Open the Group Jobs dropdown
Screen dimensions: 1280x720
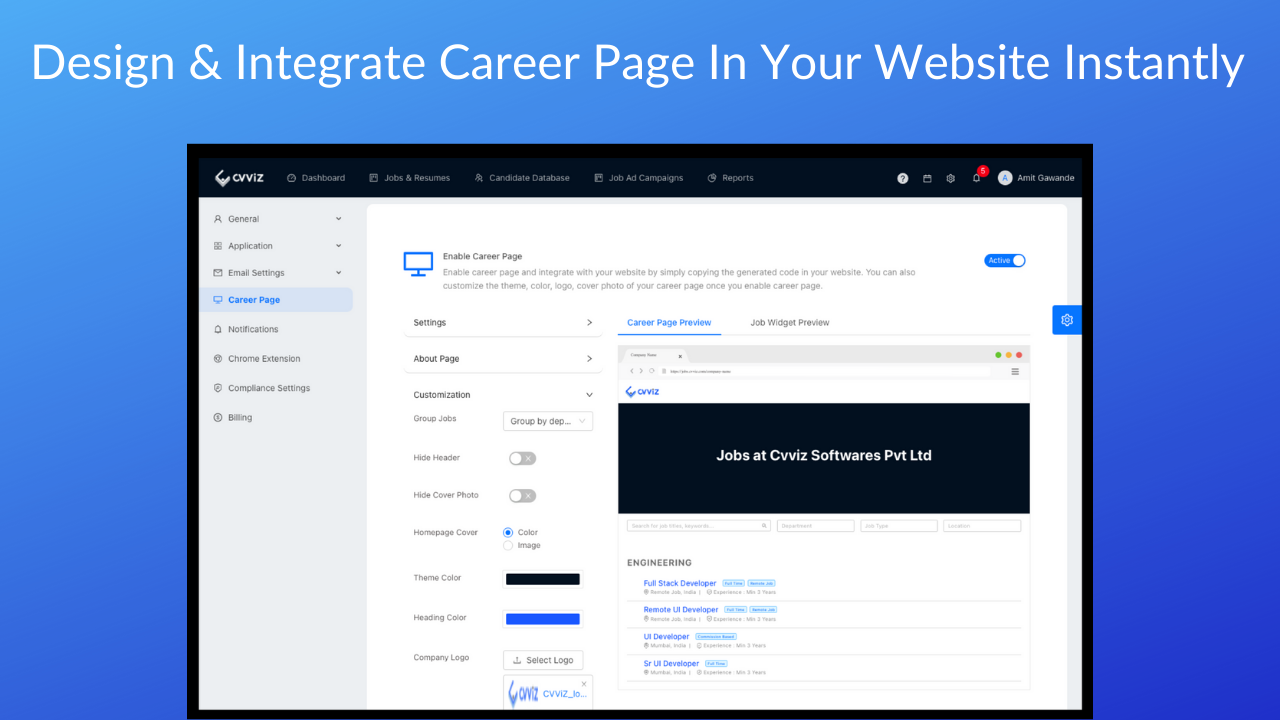coord(548,421)
